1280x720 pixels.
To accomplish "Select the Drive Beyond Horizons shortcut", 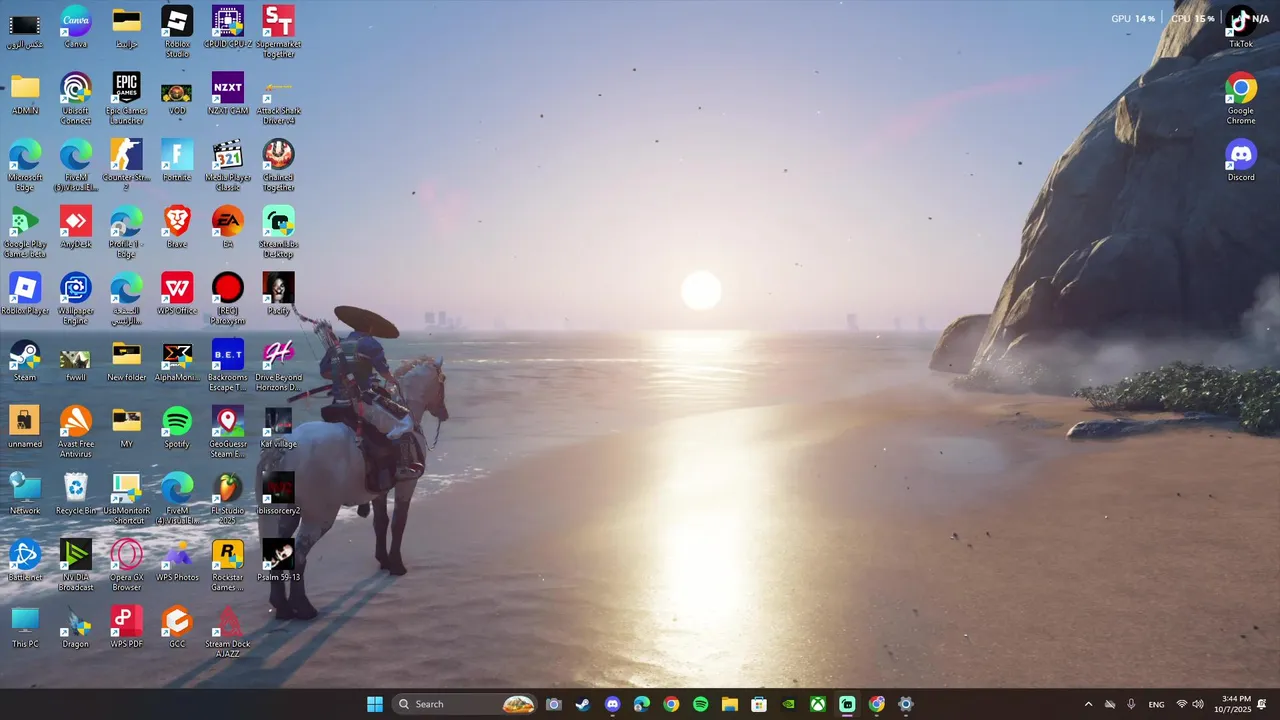I will [x=278, y=365].
